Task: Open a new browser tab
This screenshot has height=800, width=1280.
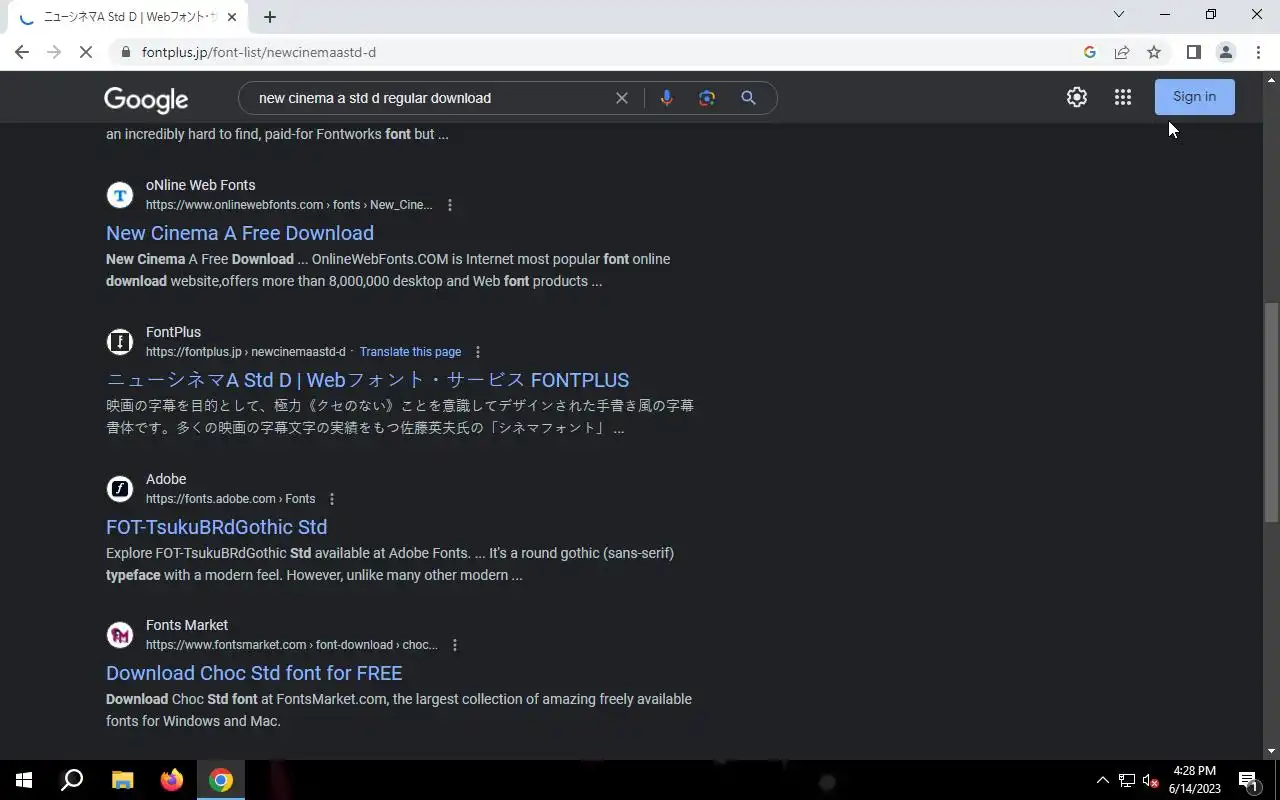Action: click(x=270, y=17)
